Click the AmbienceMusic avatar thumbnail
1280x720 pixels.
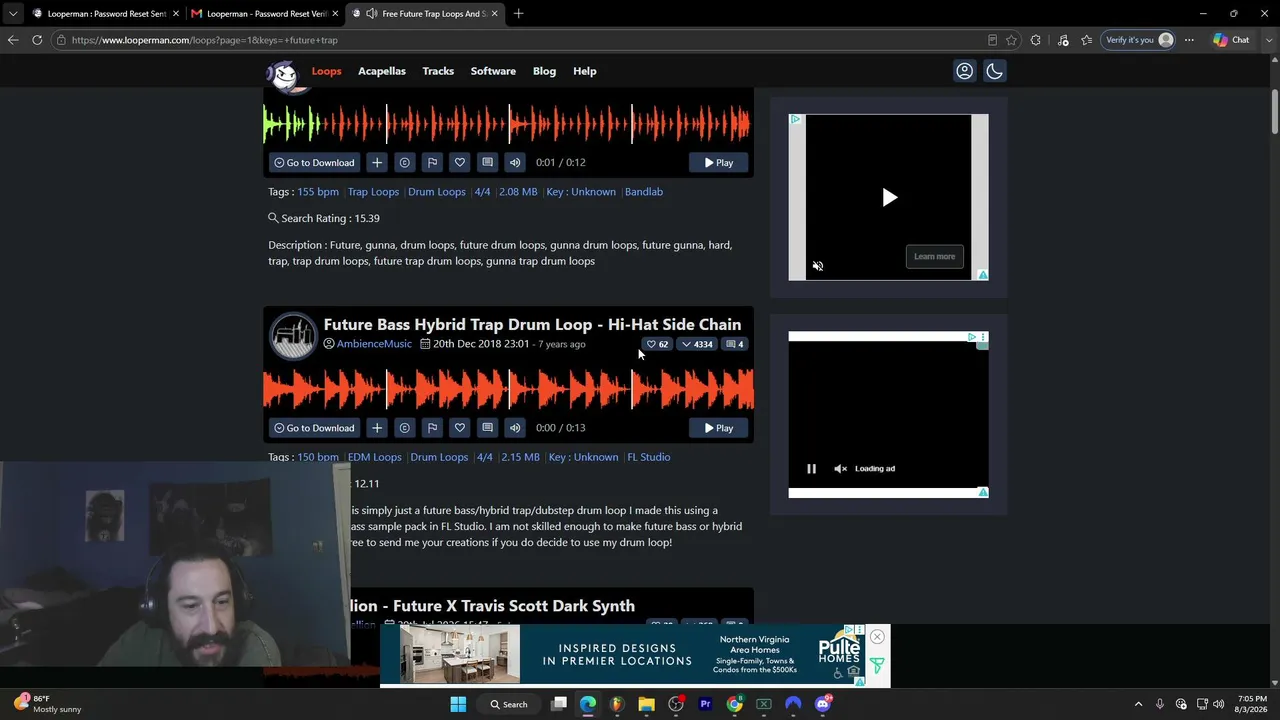tap(293, 335)
